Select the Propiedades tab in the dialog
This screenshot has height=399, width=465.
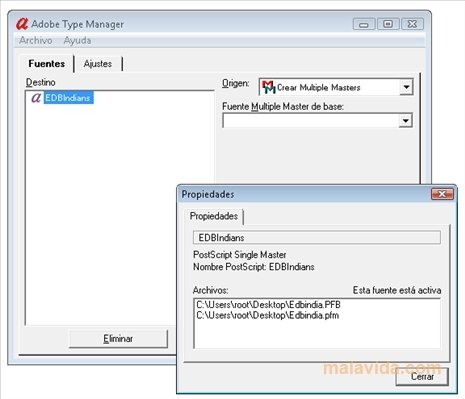pos(214,216)
